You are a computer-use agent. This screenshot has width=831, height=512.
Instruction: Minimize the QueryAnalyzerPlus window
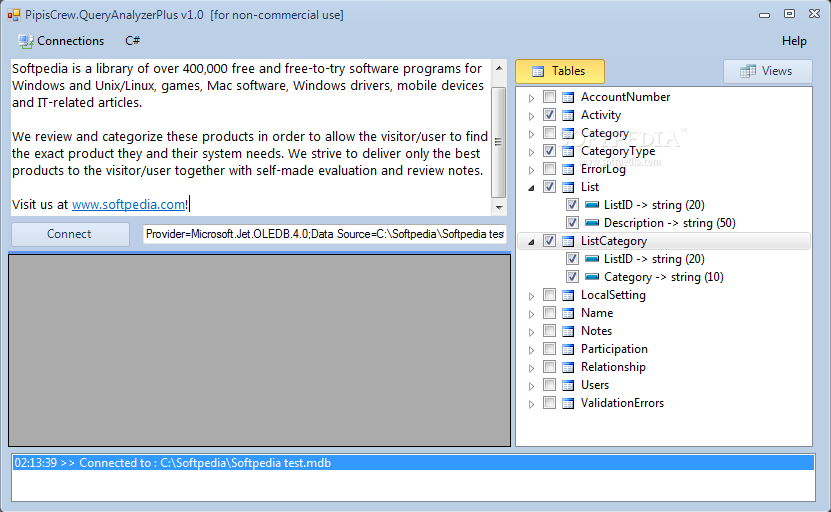[x=764, y=15]
